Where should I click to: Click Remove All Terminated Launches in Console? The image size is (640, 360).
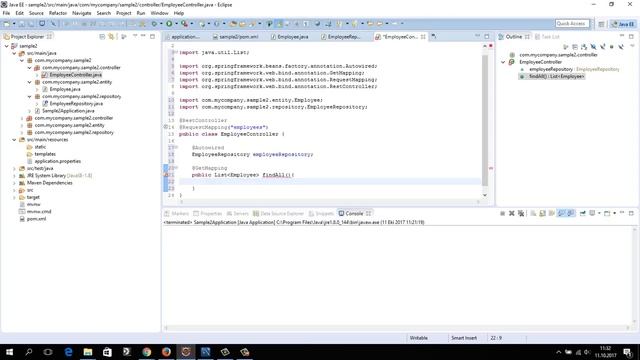[521, 213]
